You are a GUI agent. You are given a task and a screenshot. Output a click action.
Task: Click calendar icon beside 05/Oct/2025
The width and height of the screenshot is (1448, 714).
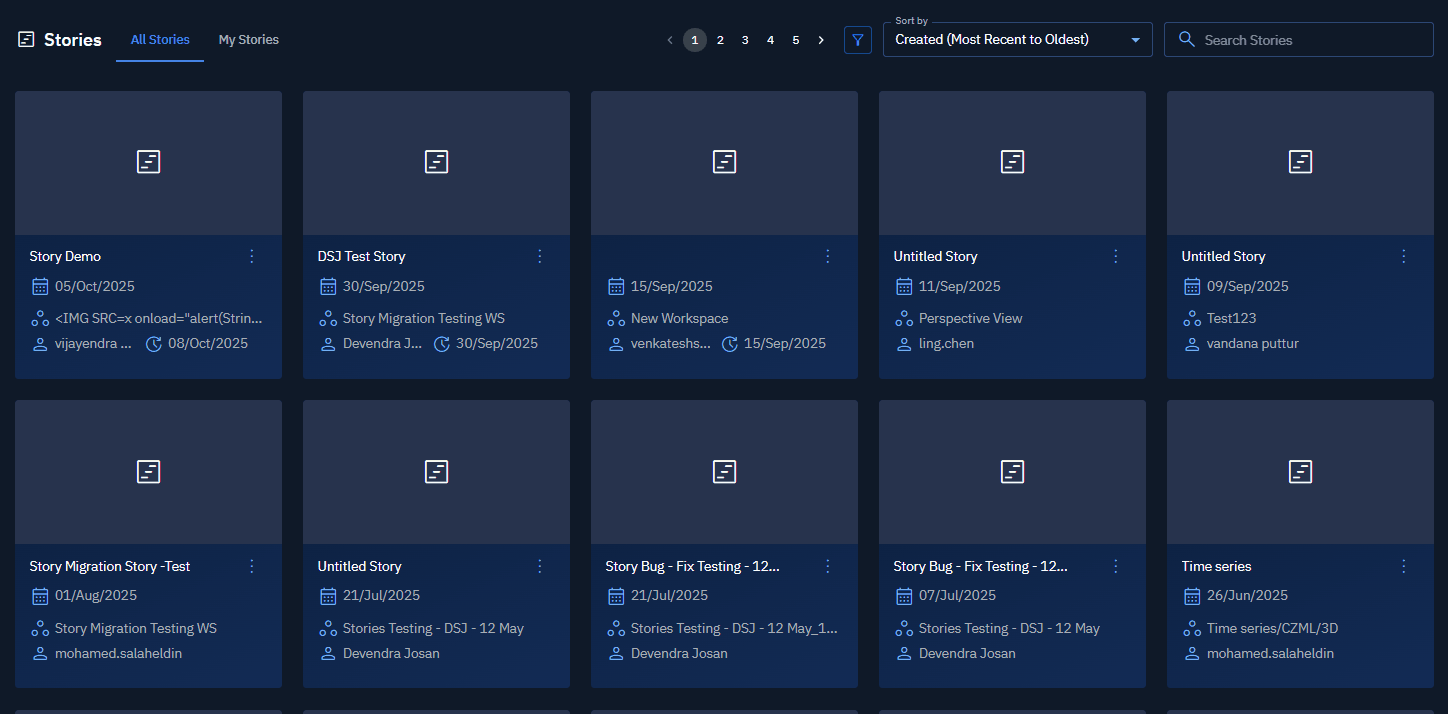[40, 287]
